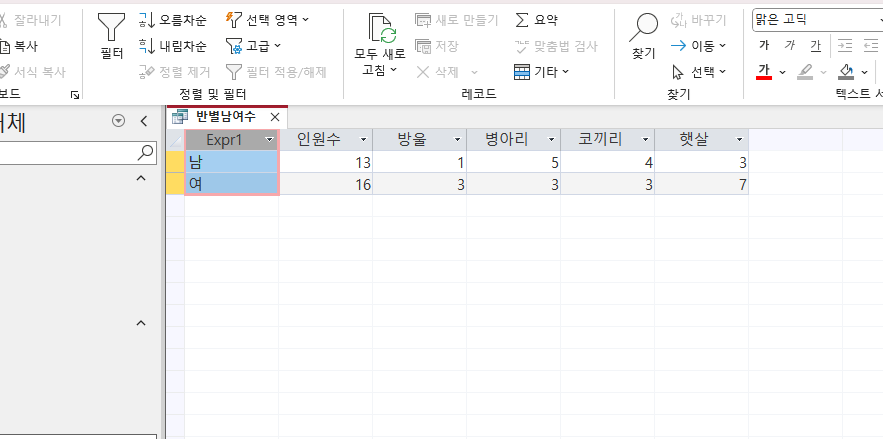Click the font color red swatch
The image size is (883, 439).
[764, 72]
